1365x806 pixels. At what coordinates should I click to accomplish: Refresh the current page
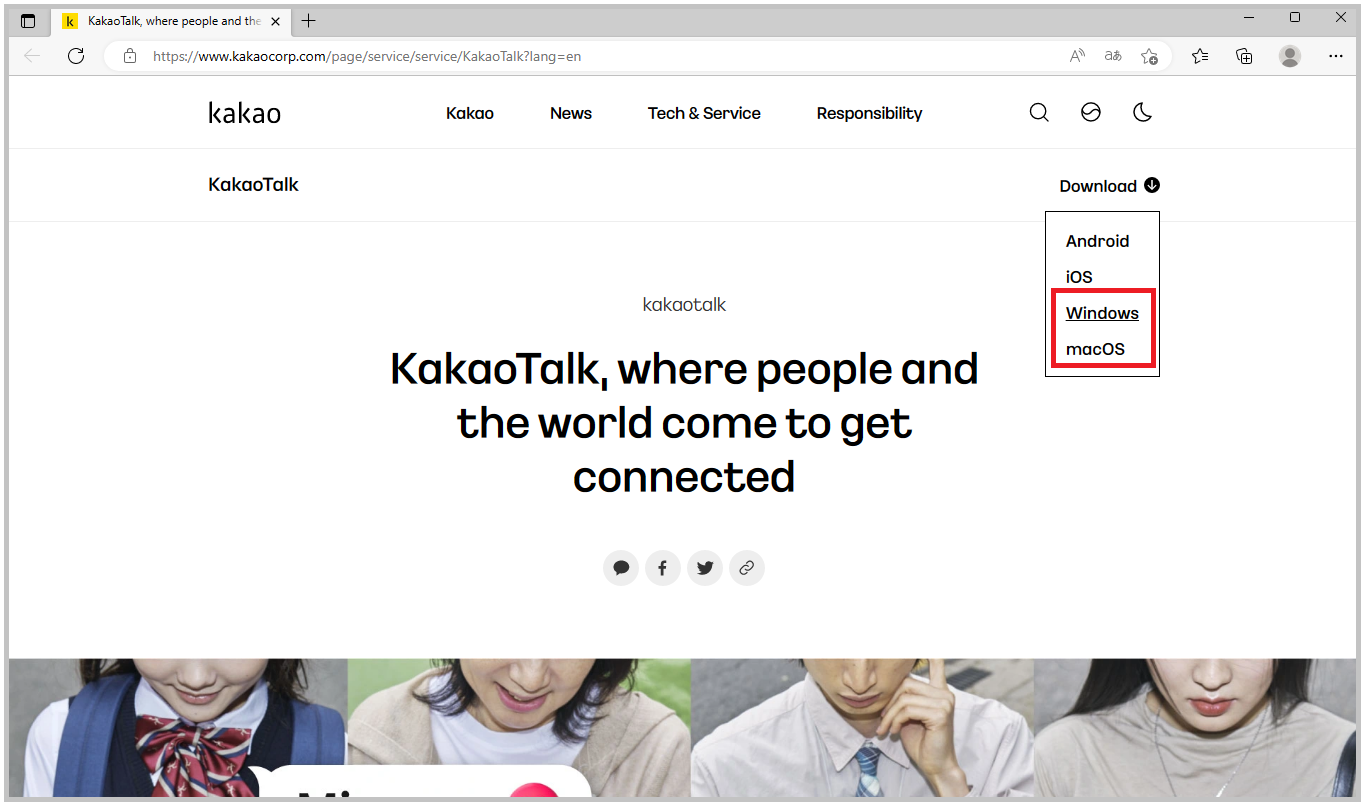click(76, 56)
